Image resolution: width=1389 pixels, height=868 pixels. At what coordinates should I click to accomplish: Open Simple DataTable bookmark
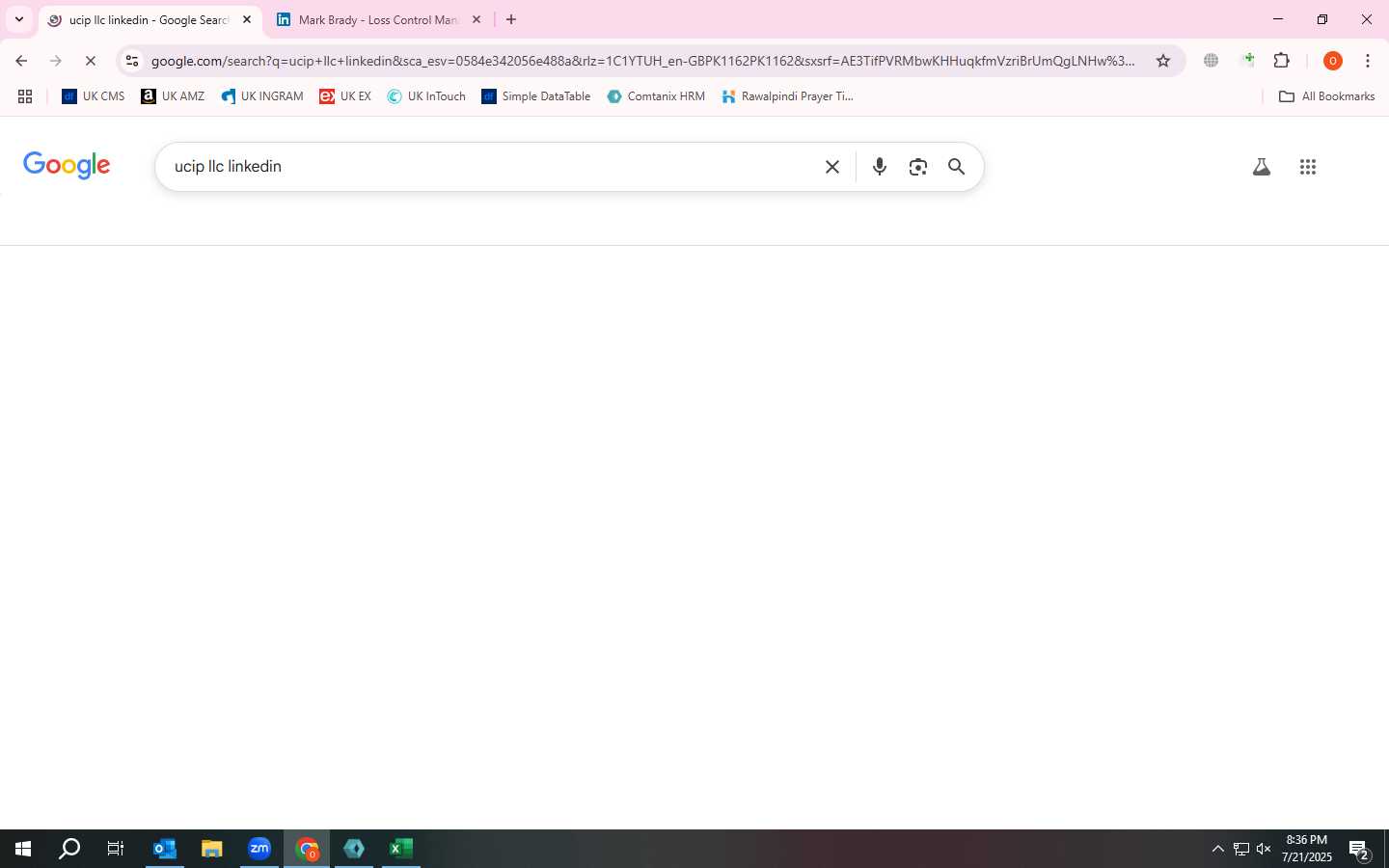point(536,96)
